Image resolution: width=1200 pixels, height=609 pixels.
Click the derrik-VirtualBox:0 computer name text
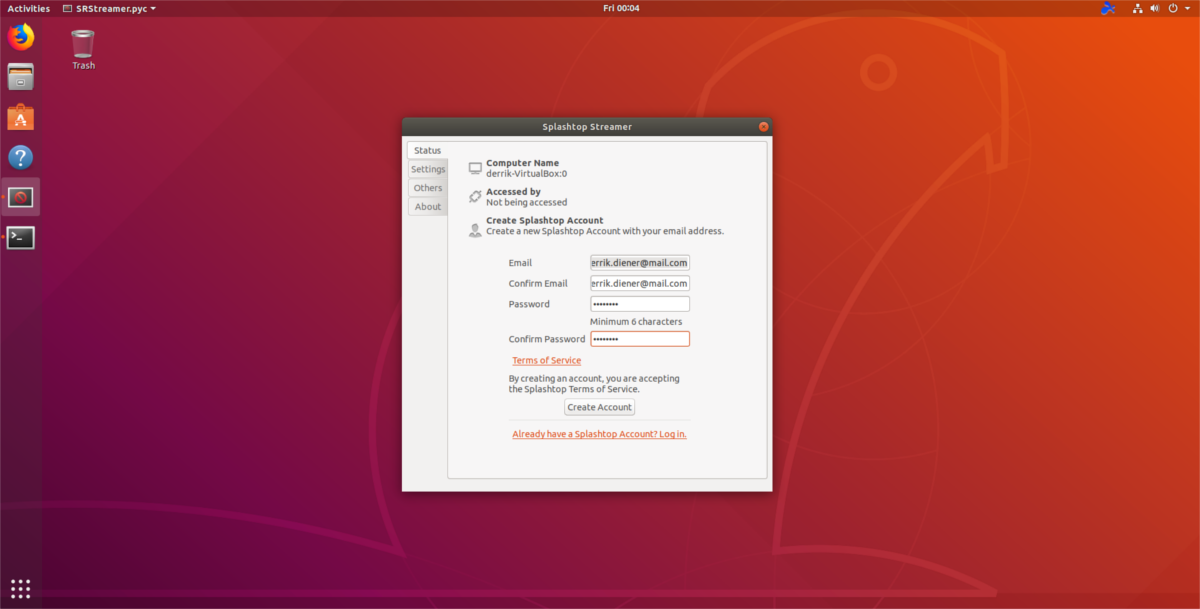coord(526,174)
